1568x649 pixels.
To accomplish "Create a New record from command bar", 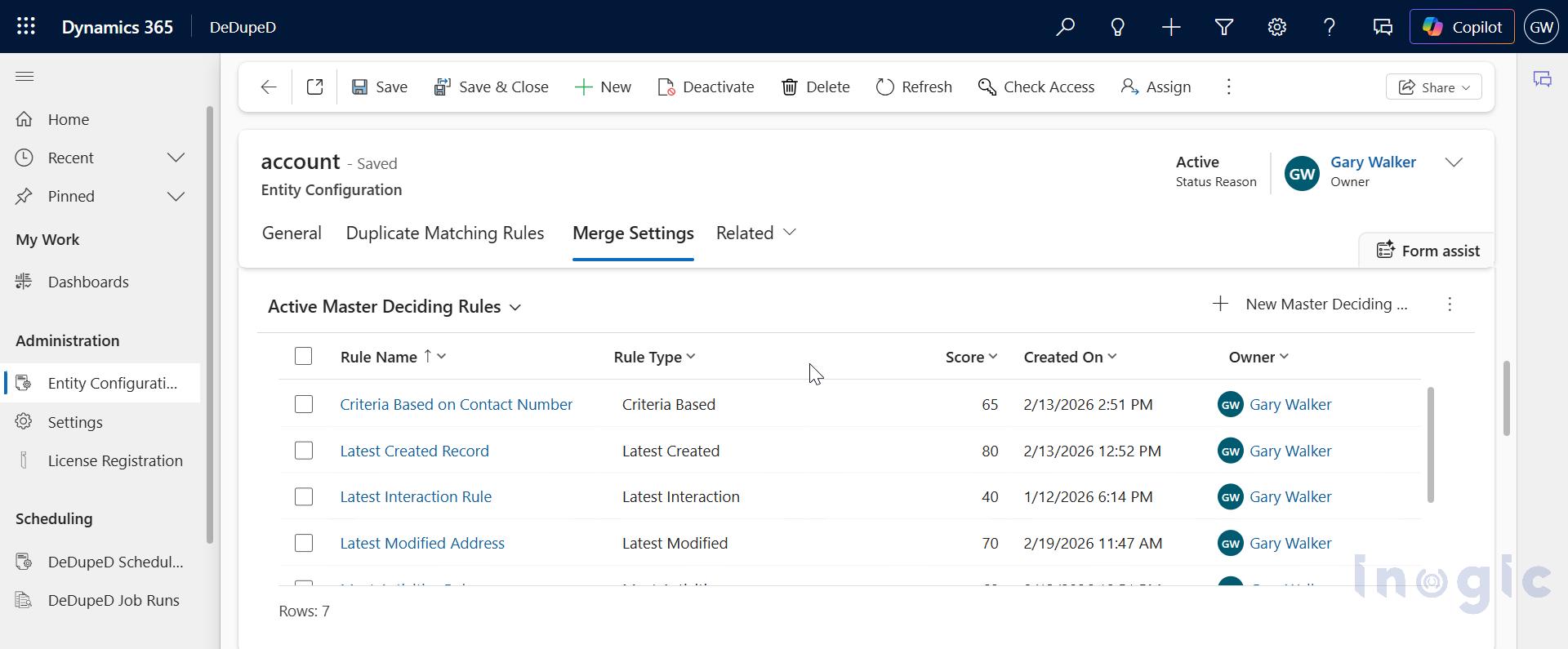I will pos(604,87).
